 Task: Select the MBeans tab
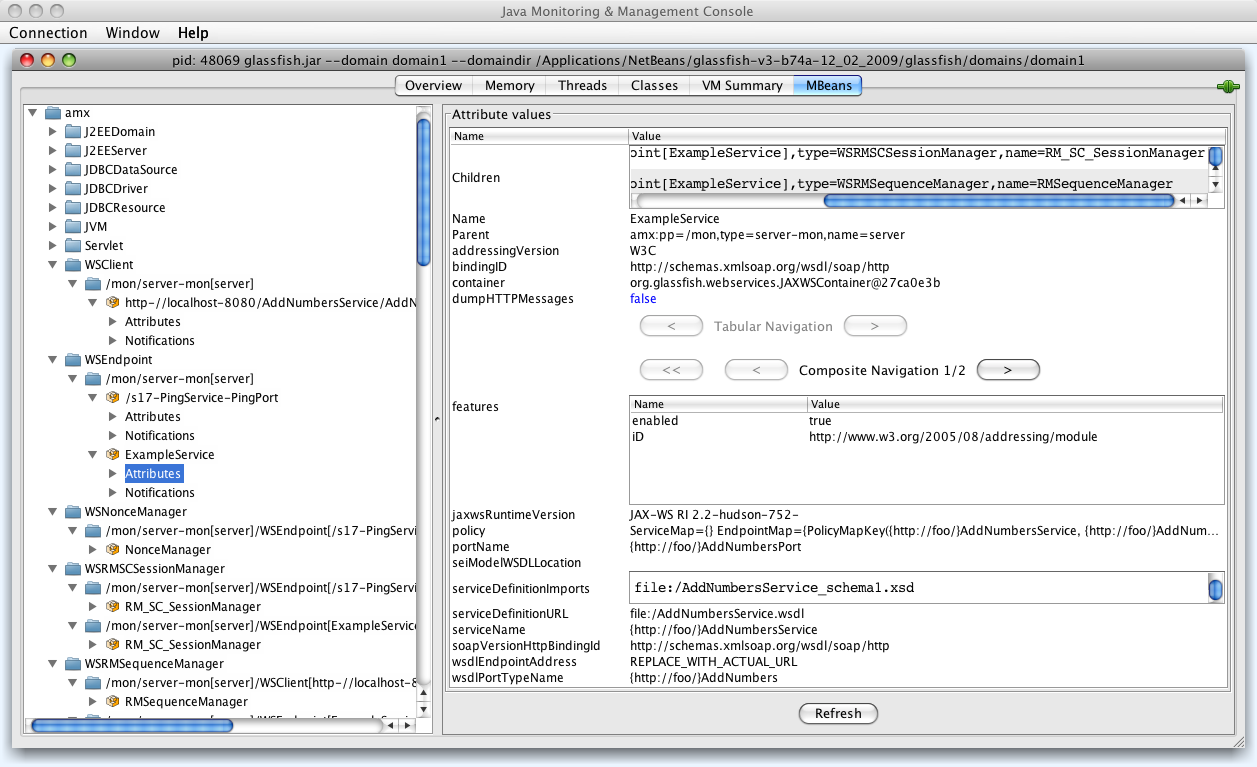(x=828, y=86)
